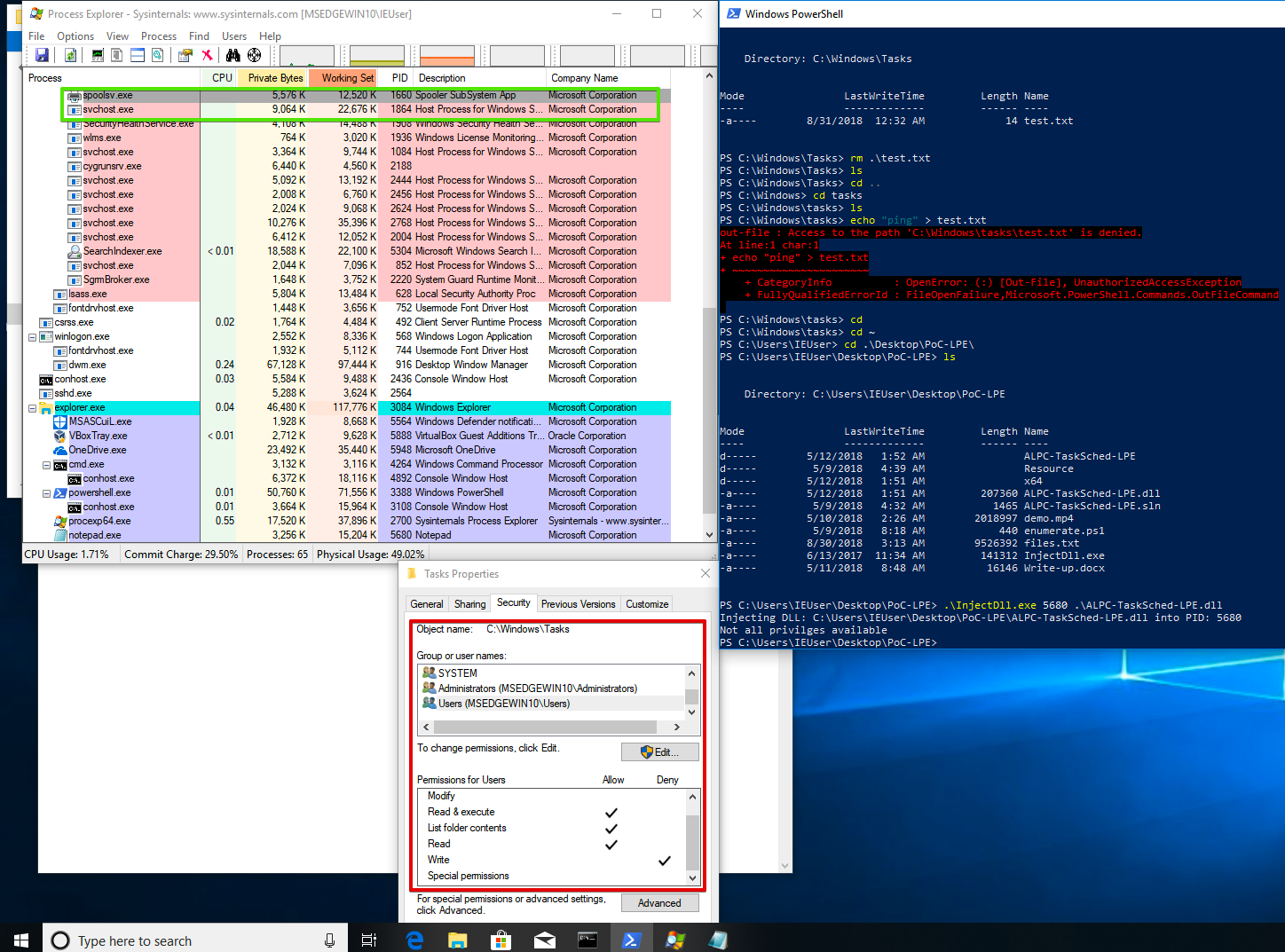Image resolution: width=1285 pixels, height=952 pixels.
Task: Collapse the winlogon.exe process branch
Action: [32, 336]
